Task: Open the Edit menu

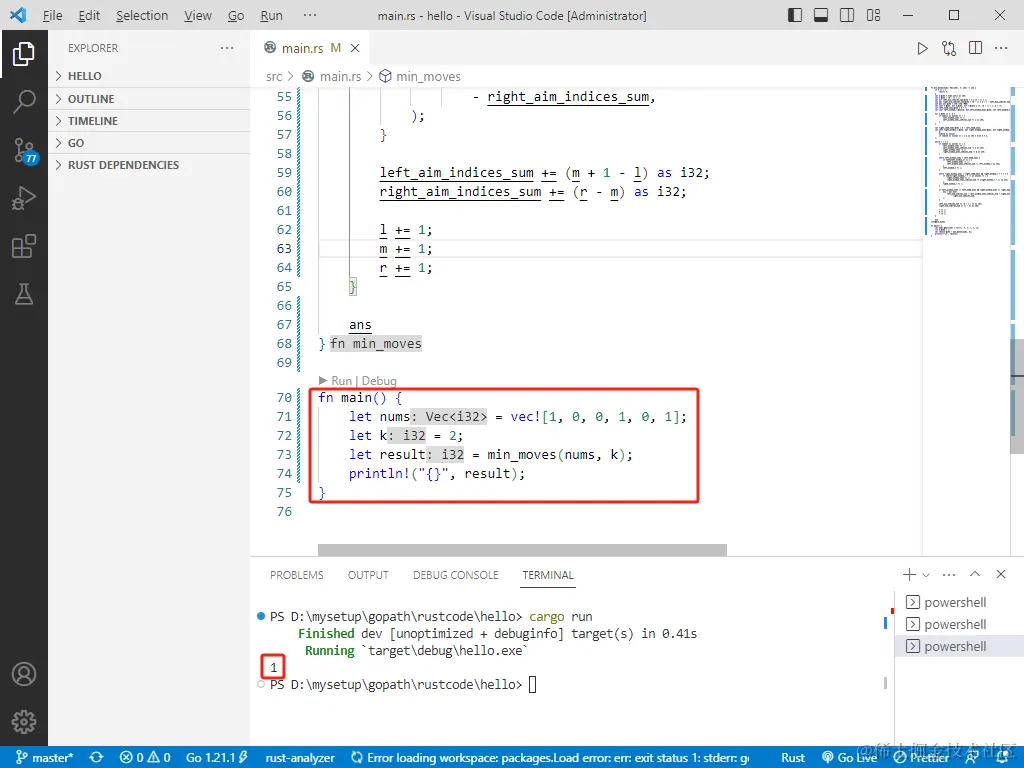Action: point(89,15)
